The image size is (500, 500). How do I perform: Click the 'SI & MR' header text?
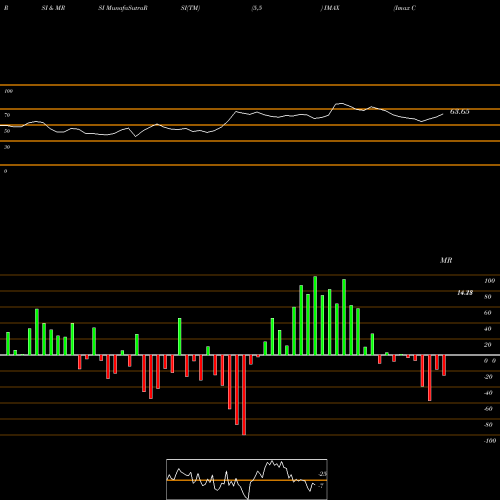click(53, 8)
